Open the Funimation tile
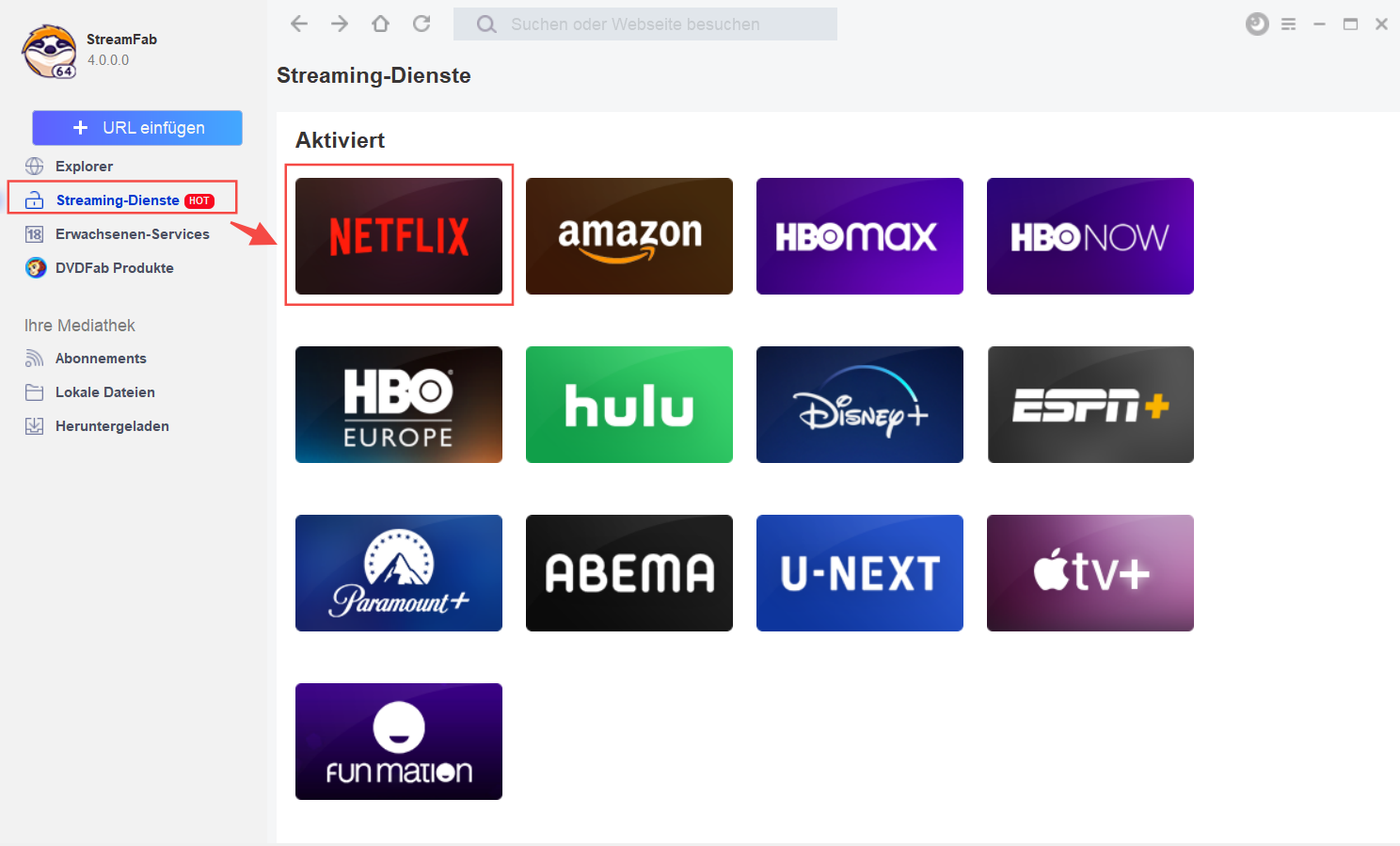The width and height of the screenshot is (1400, 846). [399, 742]
